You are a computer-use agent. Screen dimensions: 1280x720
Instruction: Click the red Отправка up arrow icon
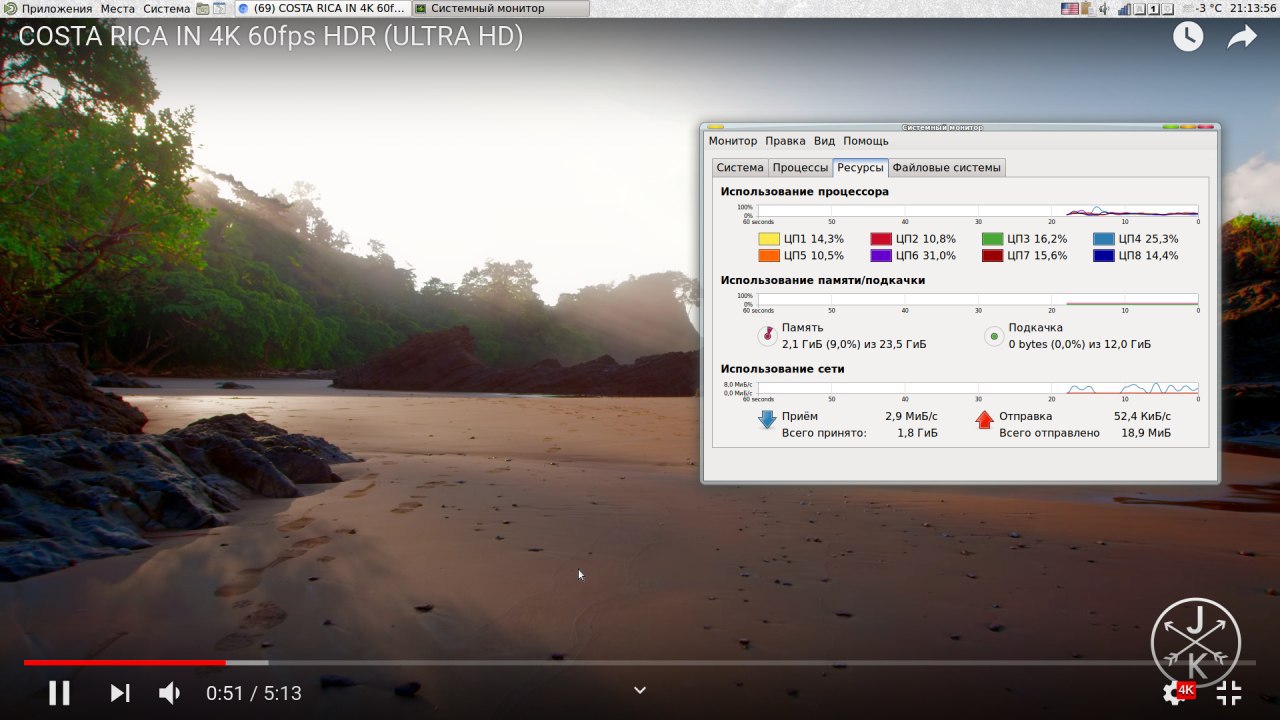tap(984, 420)
